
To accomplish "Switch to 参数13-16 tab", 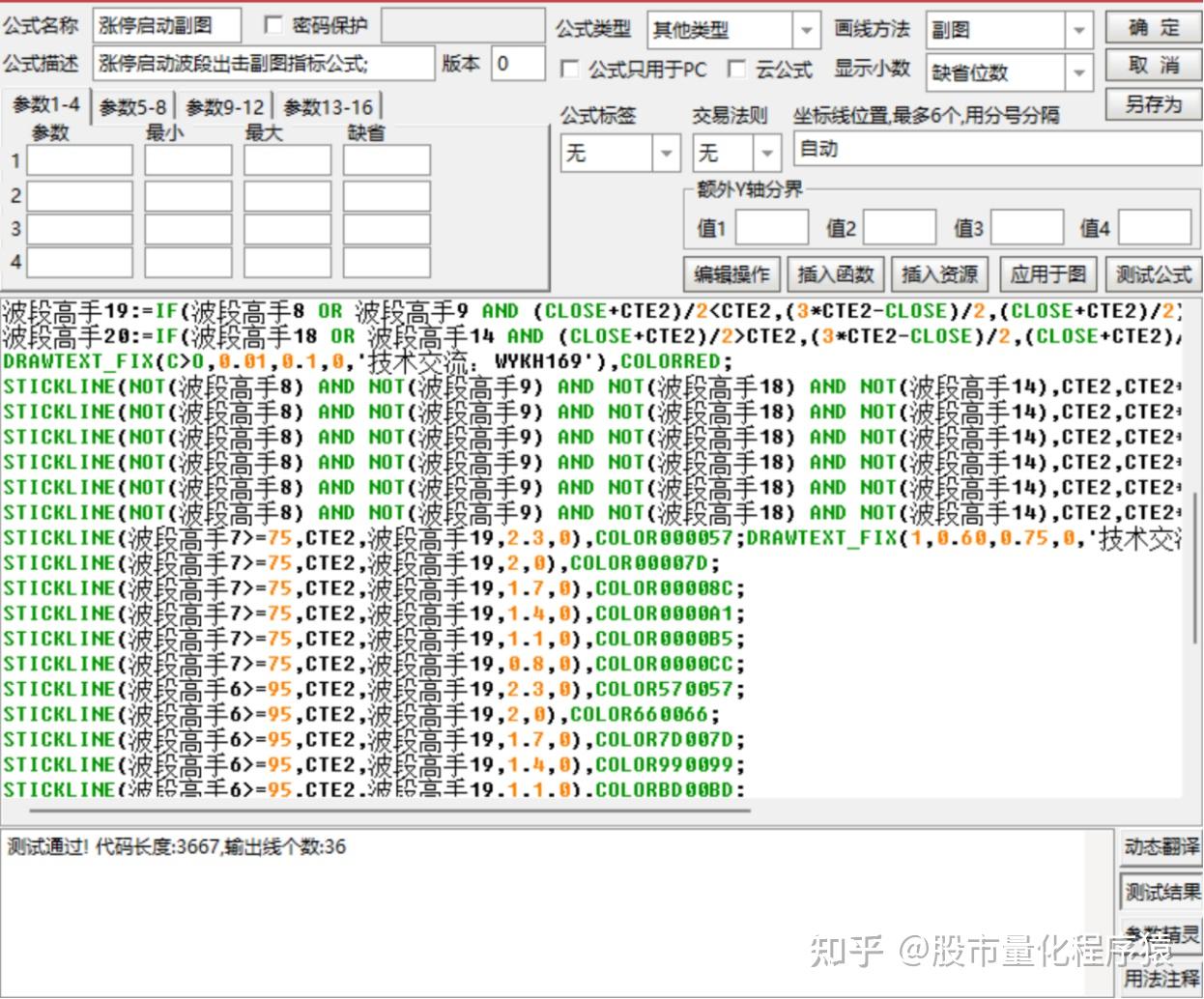I will [328, 107].
